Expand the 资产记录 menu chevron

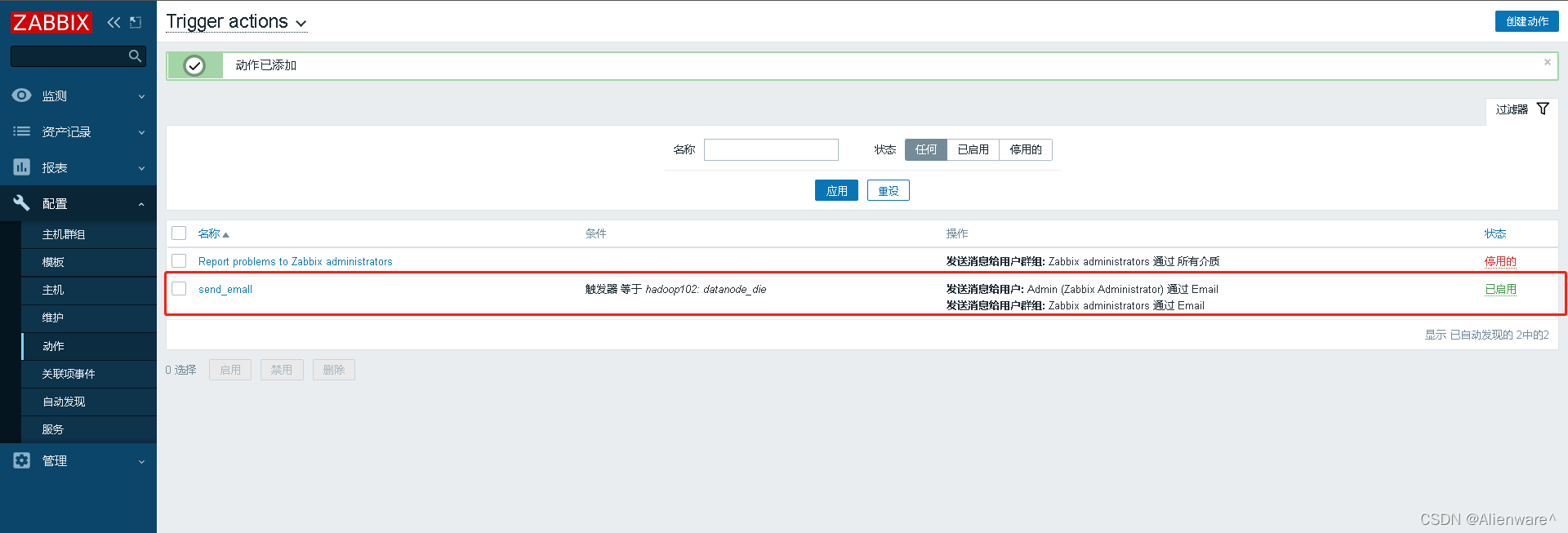(x=141, y=132)
